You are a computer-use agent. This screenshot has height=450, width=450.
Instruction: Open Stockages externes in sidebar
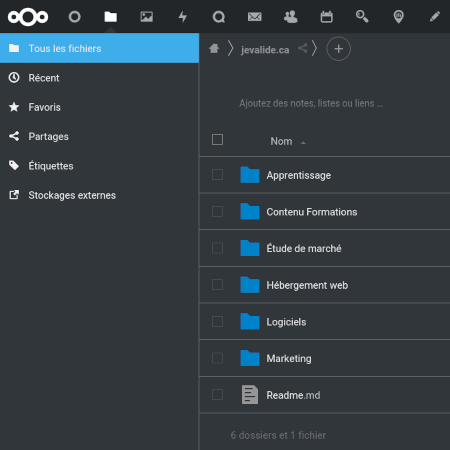[99, 195]
